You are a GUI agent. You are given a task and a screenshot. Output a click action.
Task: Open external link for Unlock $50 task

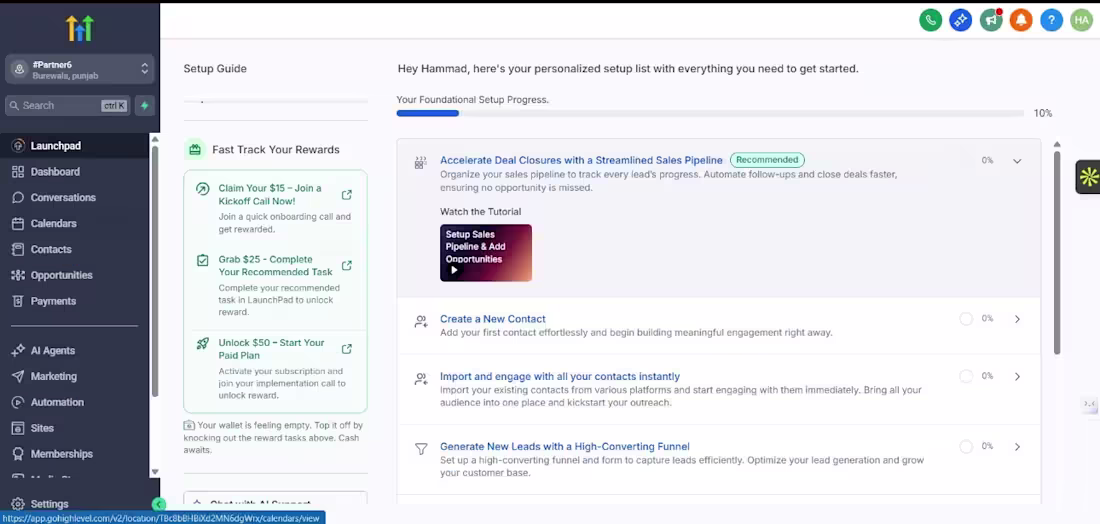point(347,349)
